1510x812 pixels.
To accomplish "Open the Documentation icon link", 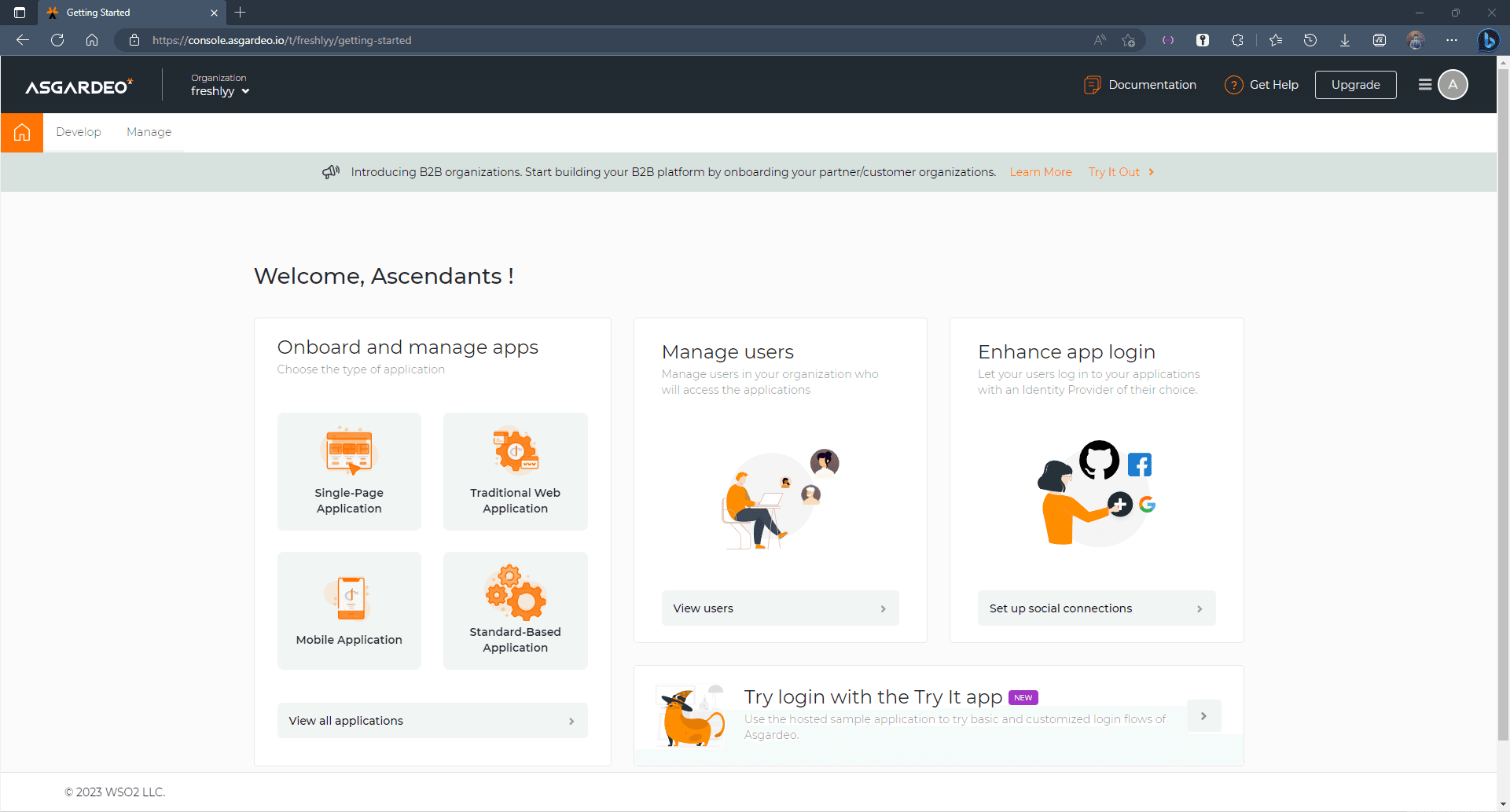I will (1092, 85).
